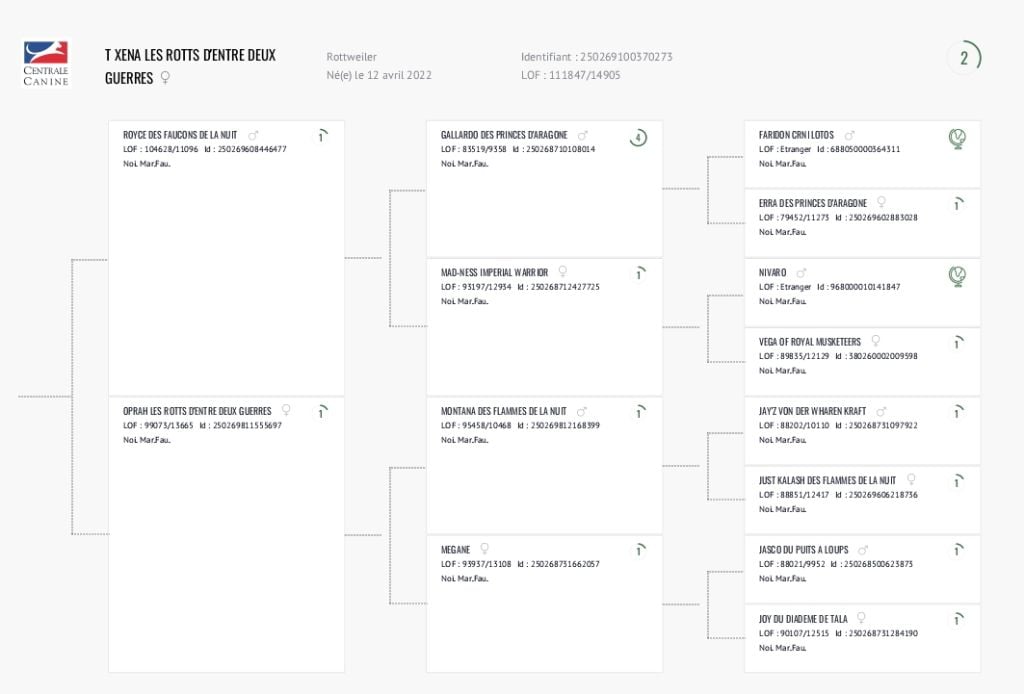
Task: Click the rating badge on Royce des Faucons
Action: 321,136
